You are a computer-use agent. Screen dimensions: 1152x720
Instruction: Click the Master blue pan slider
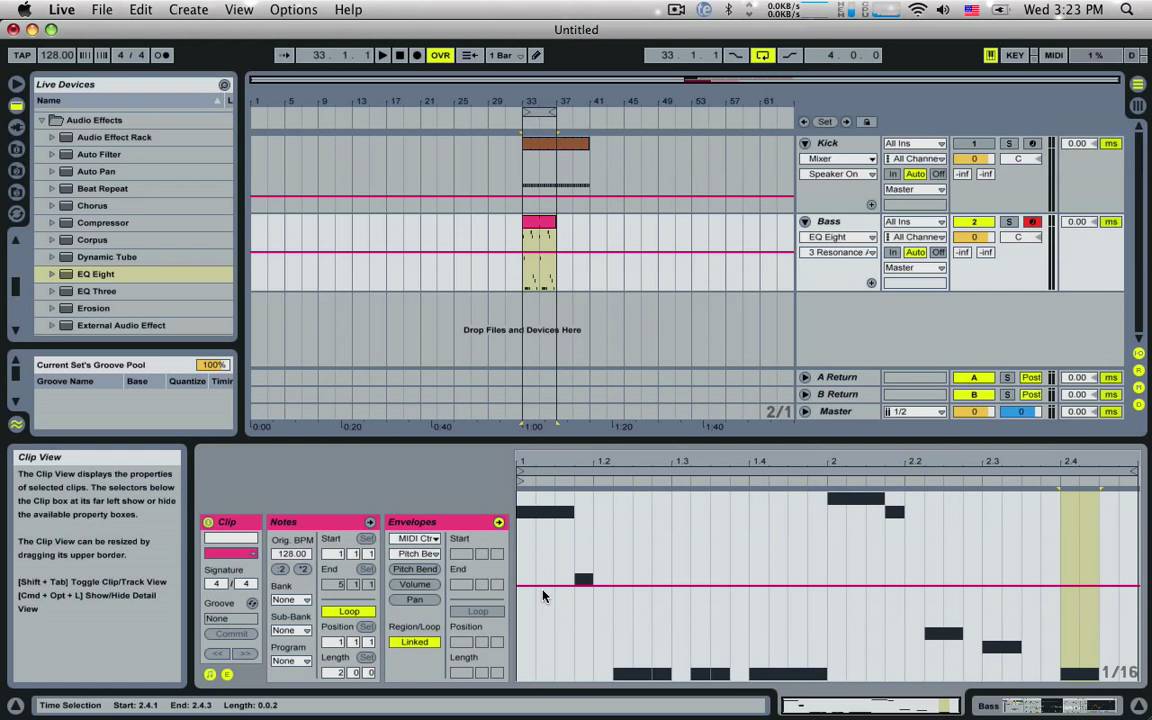[1020, 411]
